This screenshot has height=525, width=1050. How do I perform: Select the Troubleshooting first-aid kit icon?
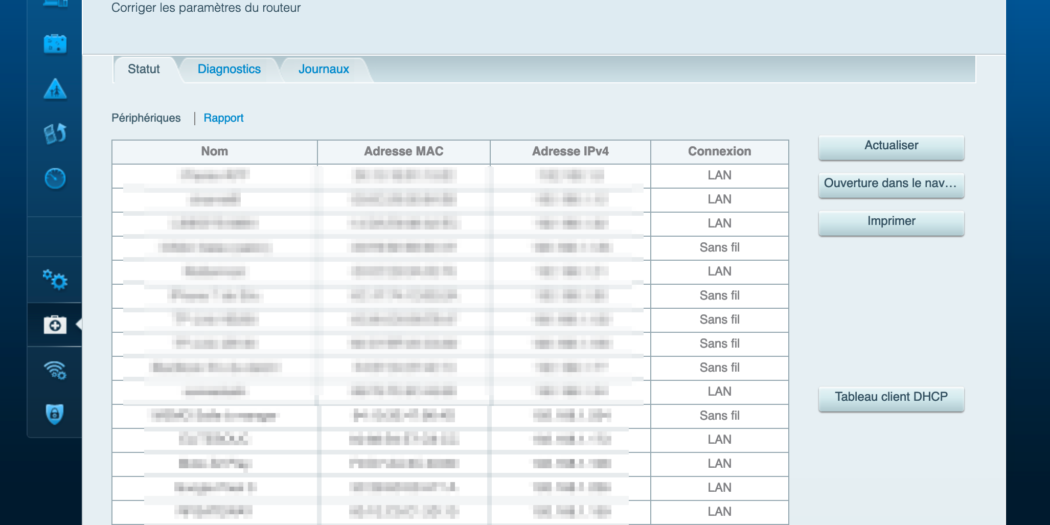coord(55,325)
